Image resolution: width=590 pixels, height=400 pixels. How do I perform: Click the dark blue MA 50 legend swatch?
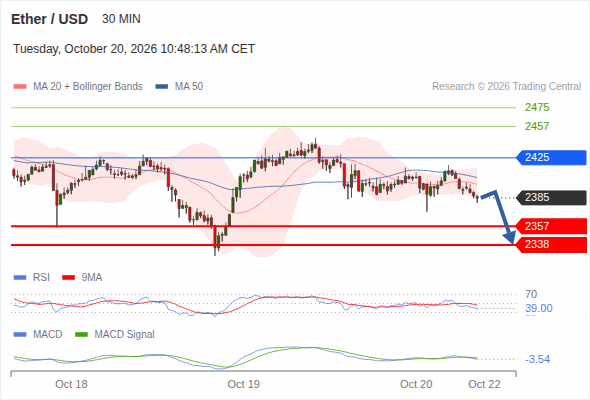point(162,87)
